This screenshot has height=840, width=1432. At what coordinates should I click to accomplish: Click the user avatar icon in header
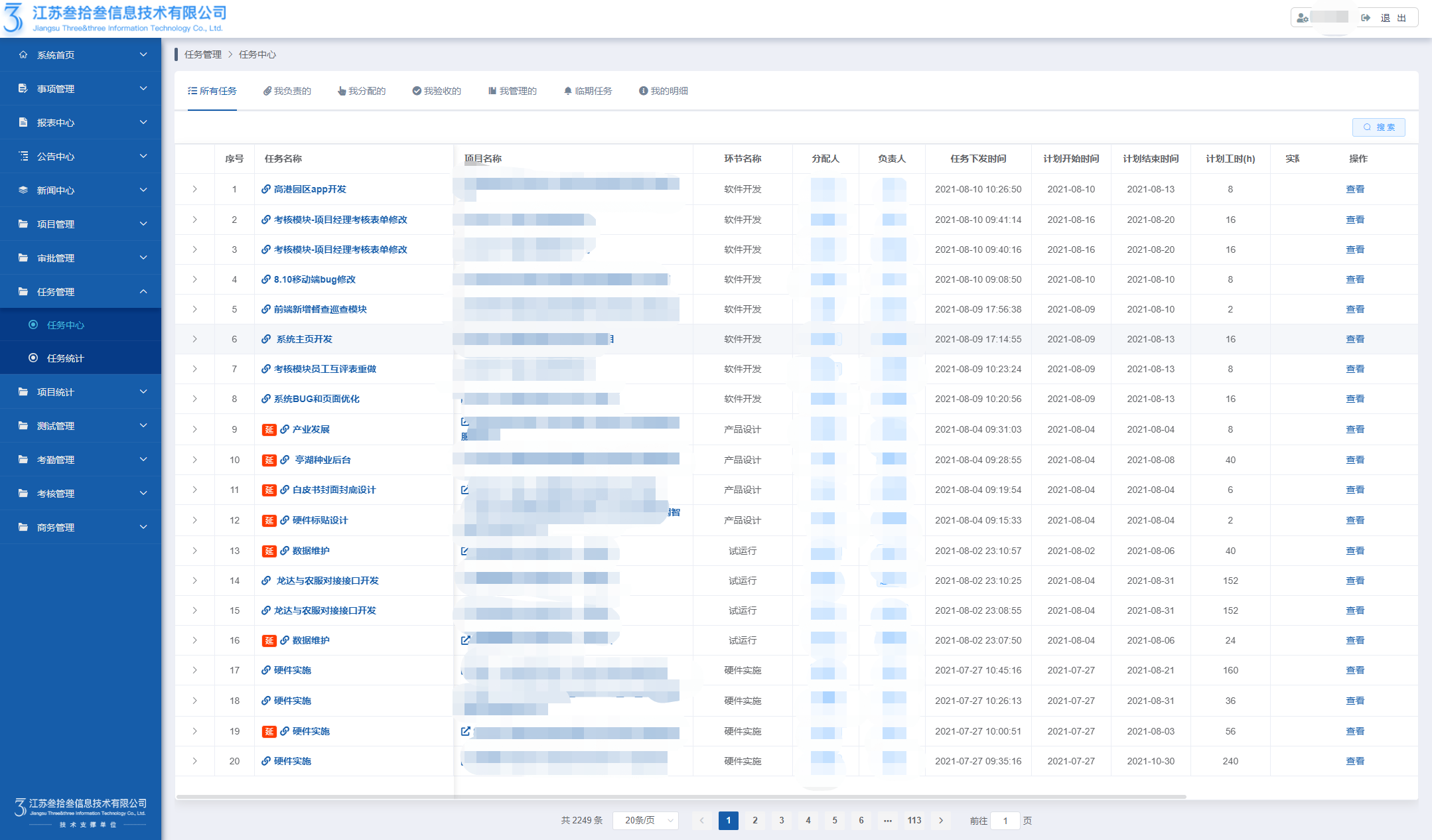pos(1302,18)
